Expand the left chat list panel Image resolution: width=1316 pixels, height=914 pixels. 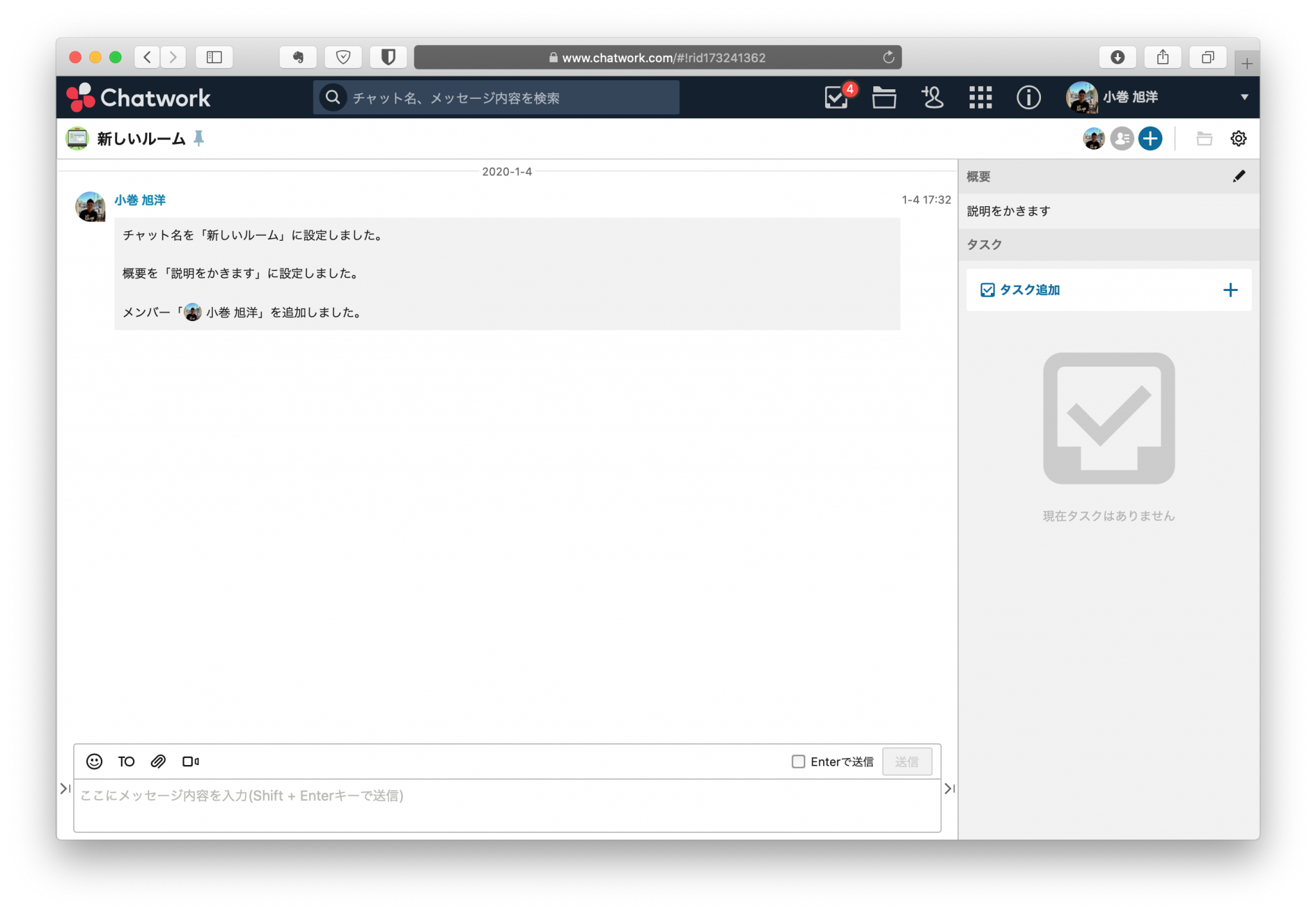(64, 789)
